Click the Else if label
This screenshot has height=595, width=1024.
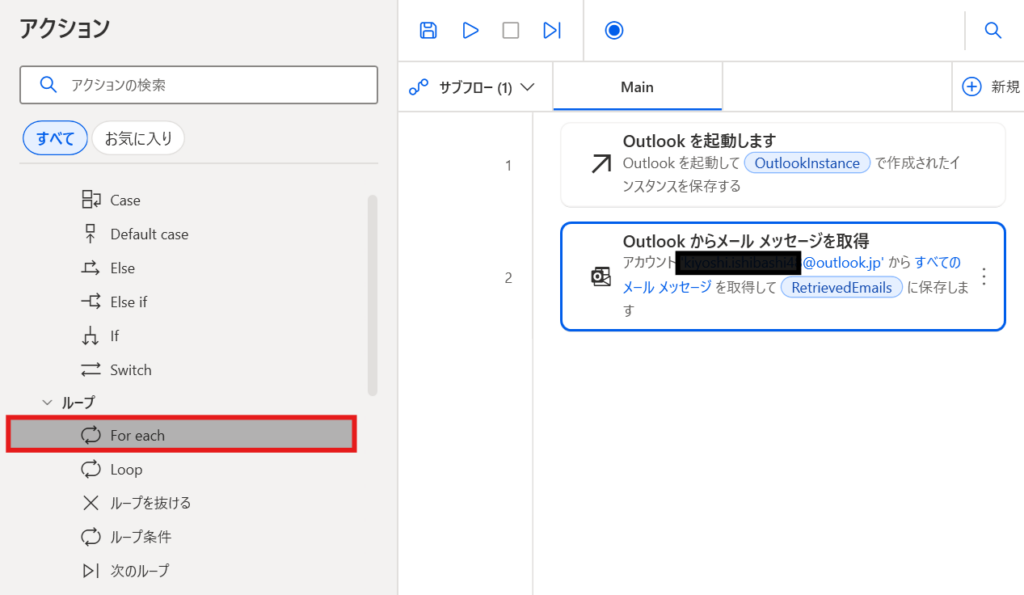(129, 302)
